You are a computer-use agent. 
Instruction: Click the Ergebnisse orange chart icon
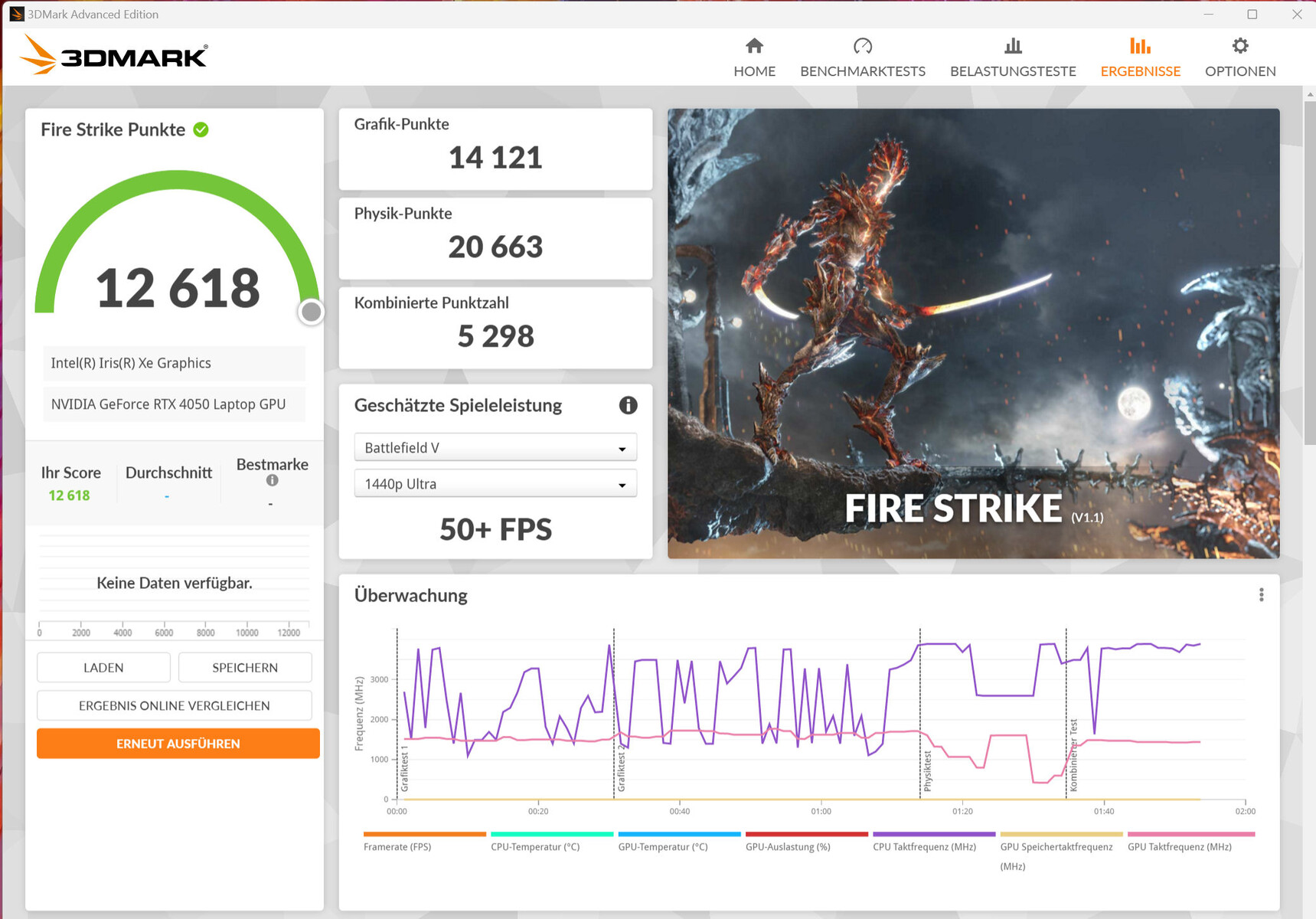pos(1140,47)
